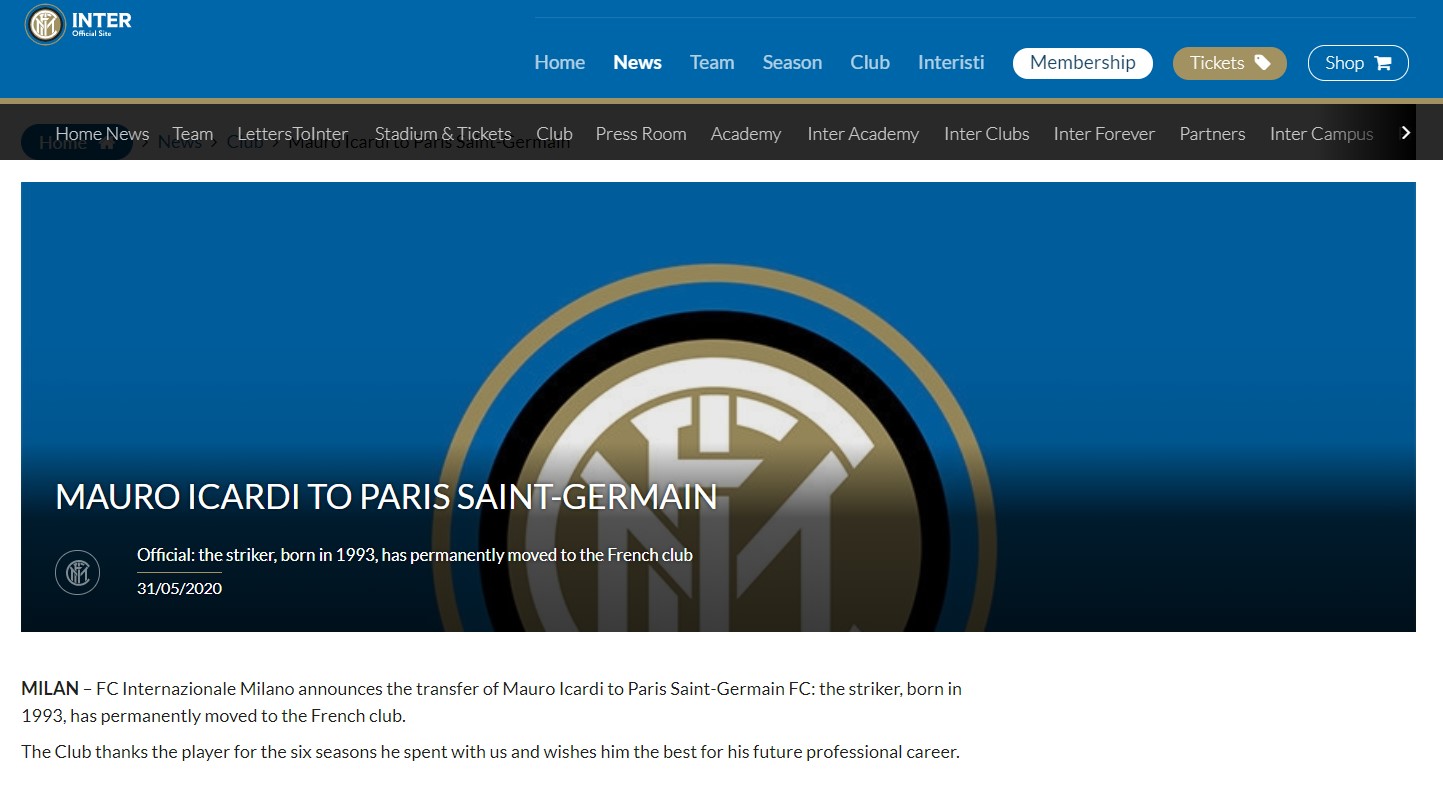This screenshot has height=800, width=1443.
Task: Select News in the main navigation
Action: point(638,62)
